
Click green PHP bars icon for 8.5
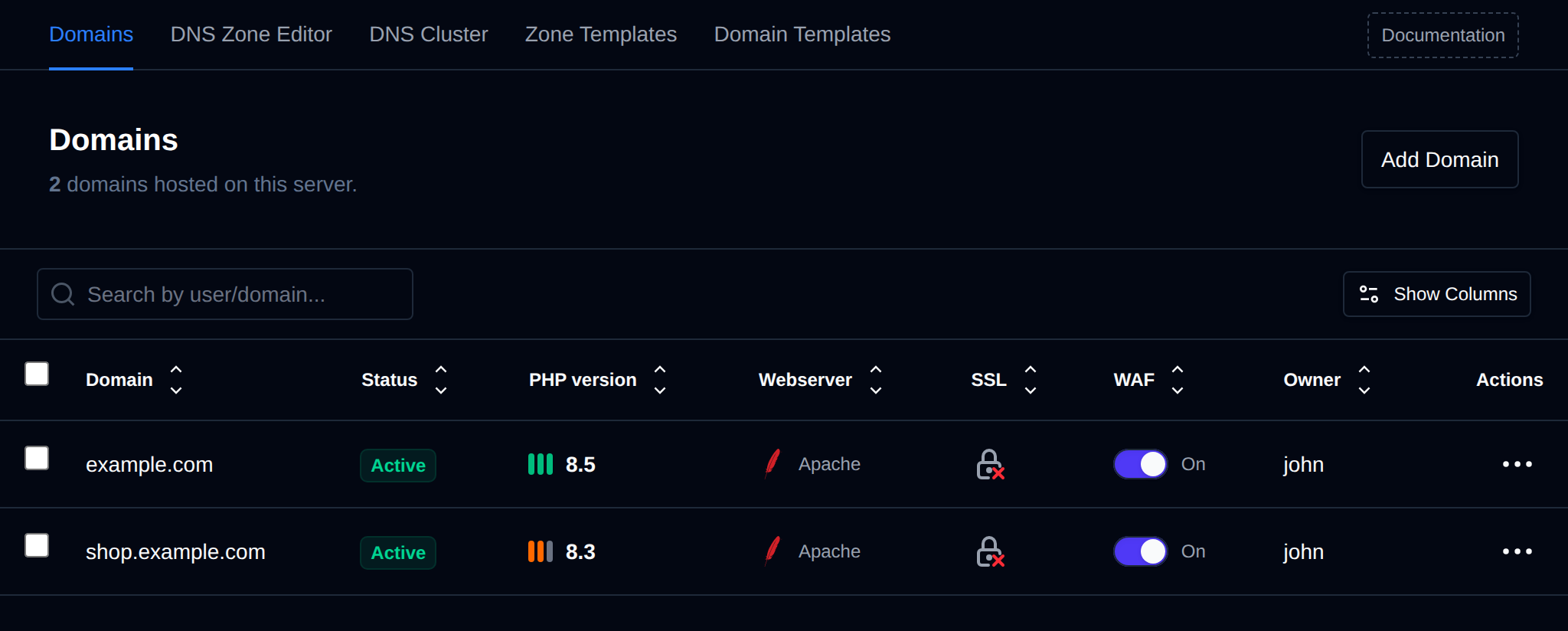[541, 464]
